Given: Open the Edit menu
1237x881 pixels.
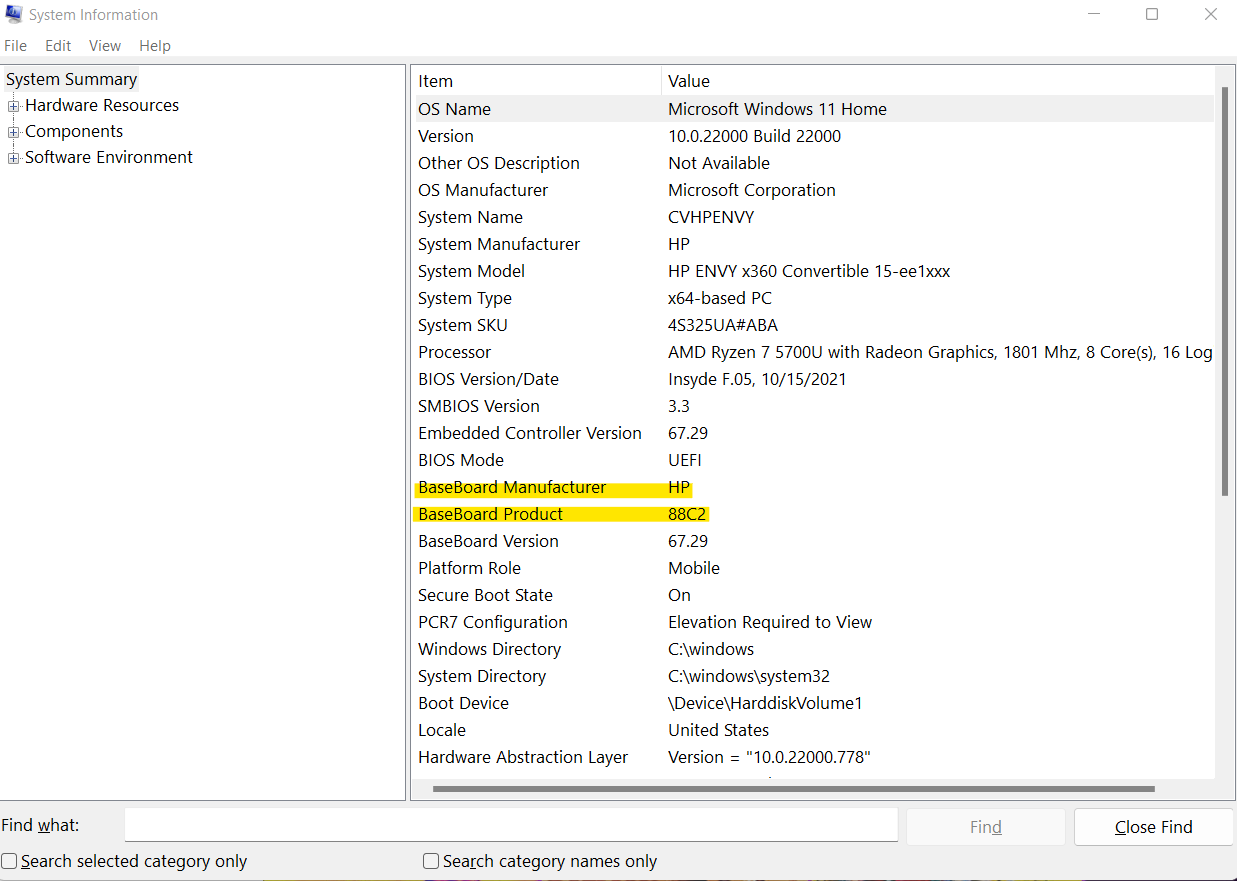Looking at the screenshot, I should [x=58, y=46].
